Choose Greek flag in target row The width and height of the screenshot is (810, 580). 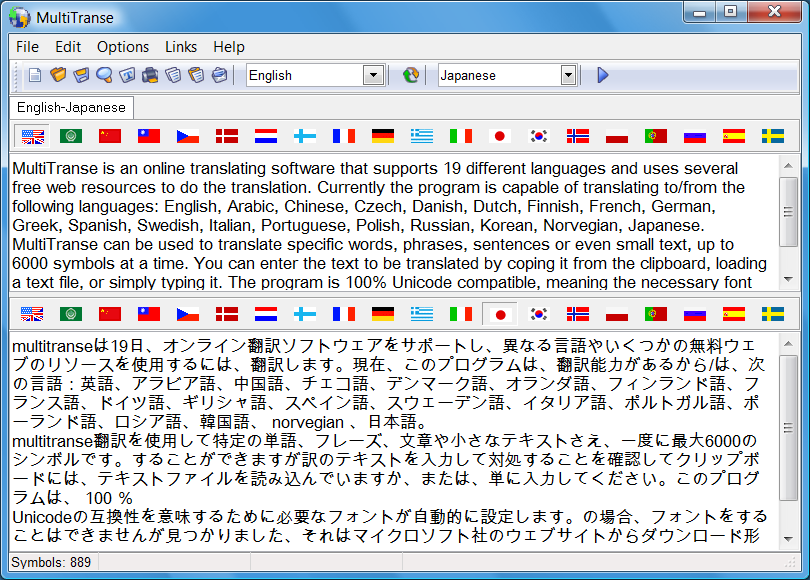422,314
